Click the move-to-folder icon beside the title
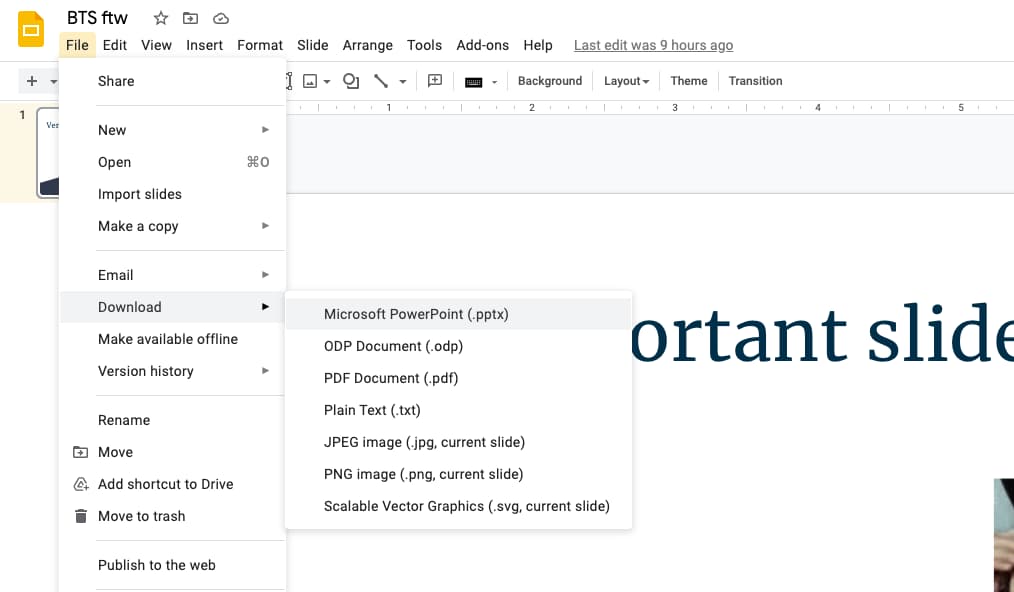 [190, 18]
